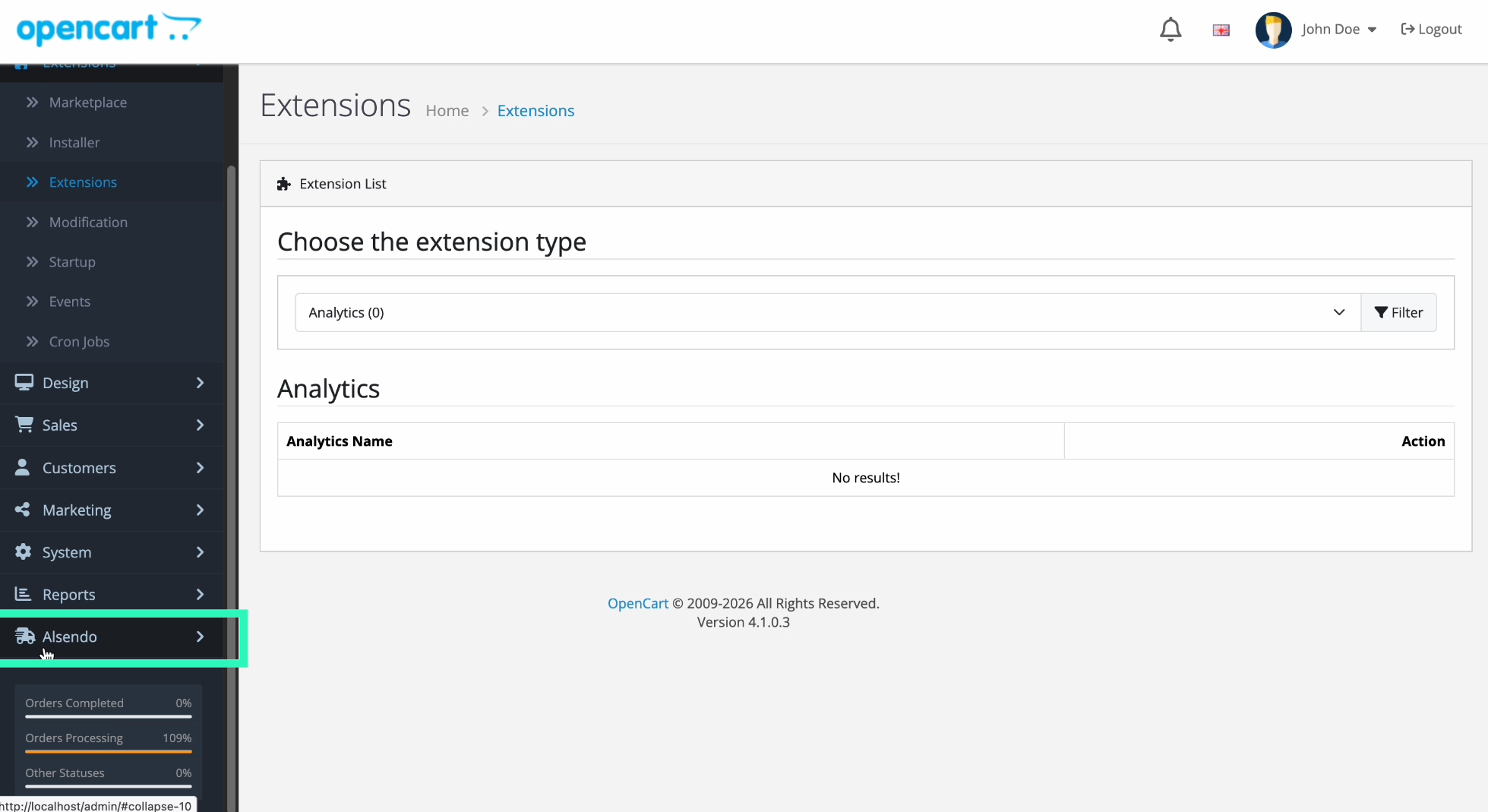The image size is (1488, 812).
Task: Expand the Customers menu chevron
Action: click(200, 468)
